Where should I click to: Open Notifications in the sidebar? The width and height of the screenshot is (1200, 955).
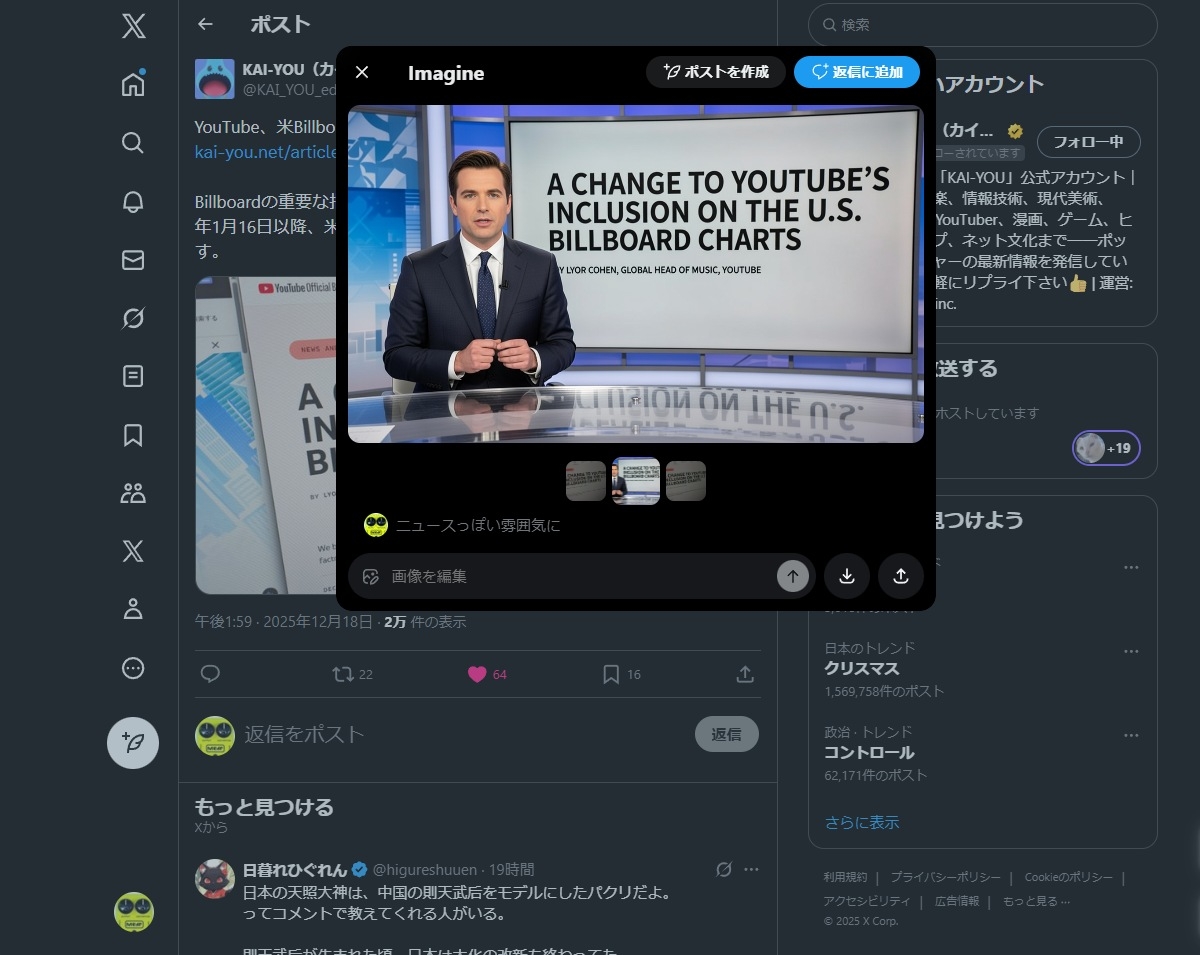(132, 200)
